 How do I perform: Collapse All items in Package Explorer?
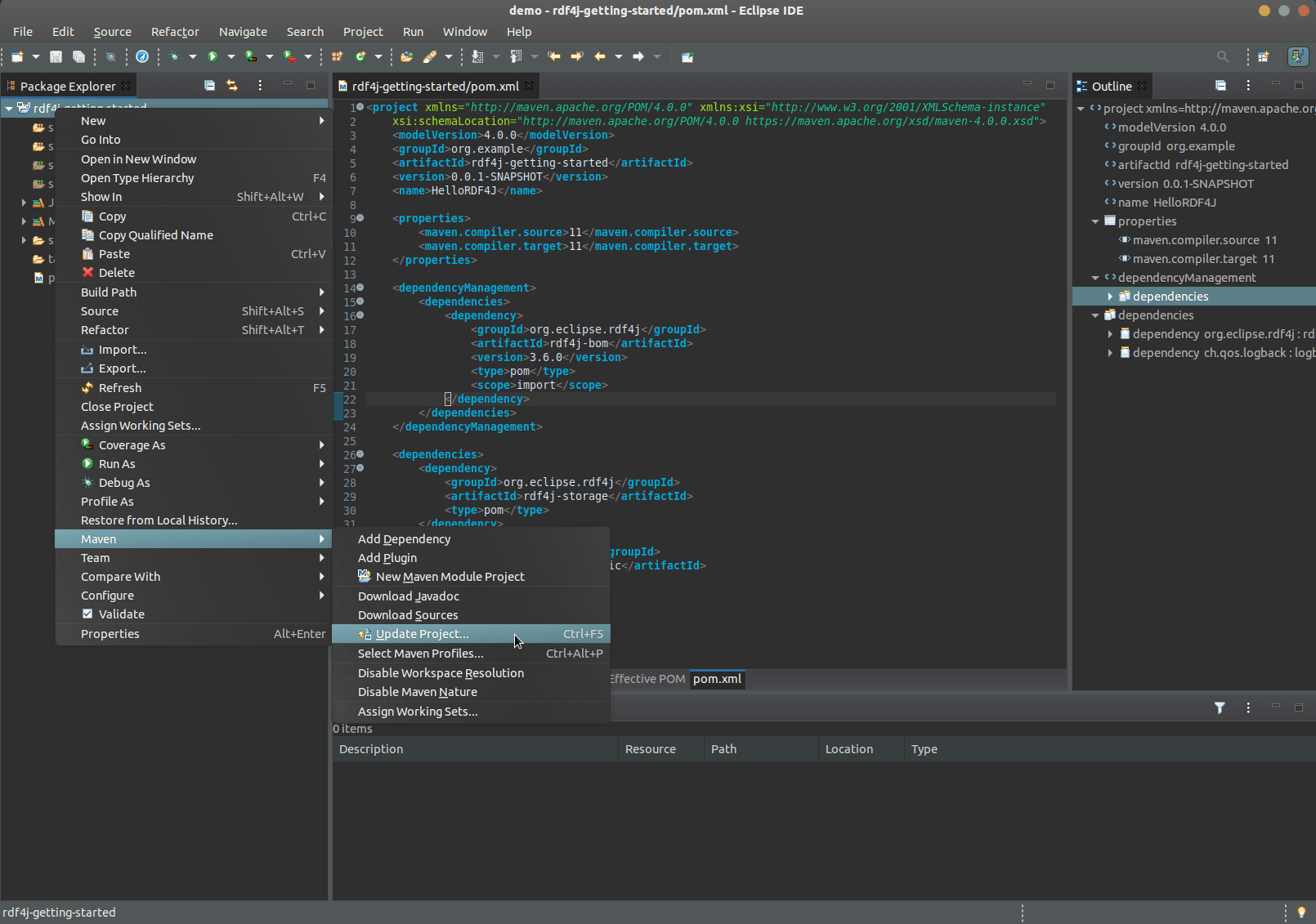[x=209, y=85]
